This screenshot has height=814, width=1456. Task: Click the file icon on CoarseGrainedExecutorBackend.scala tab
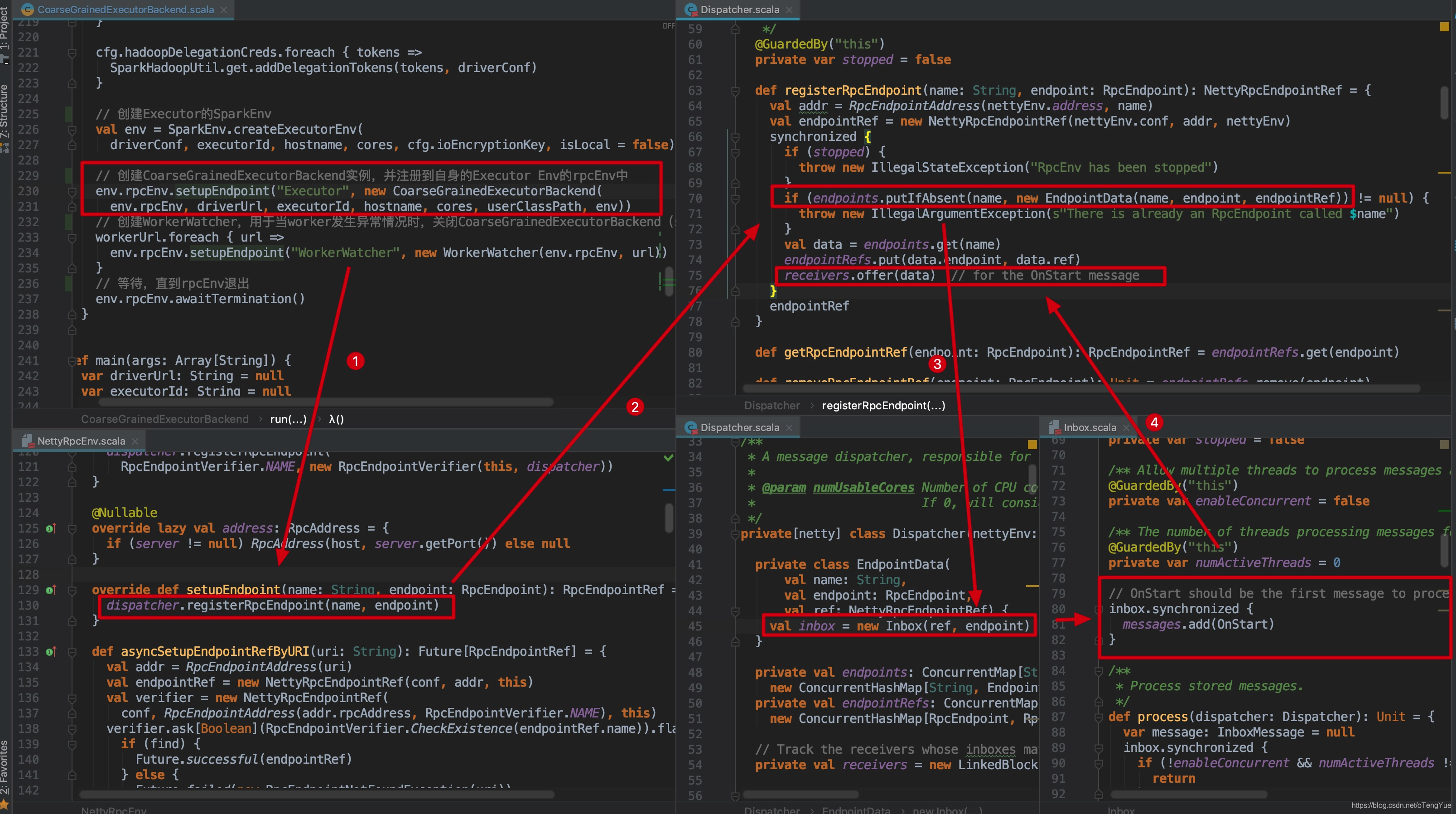(28, 10)
